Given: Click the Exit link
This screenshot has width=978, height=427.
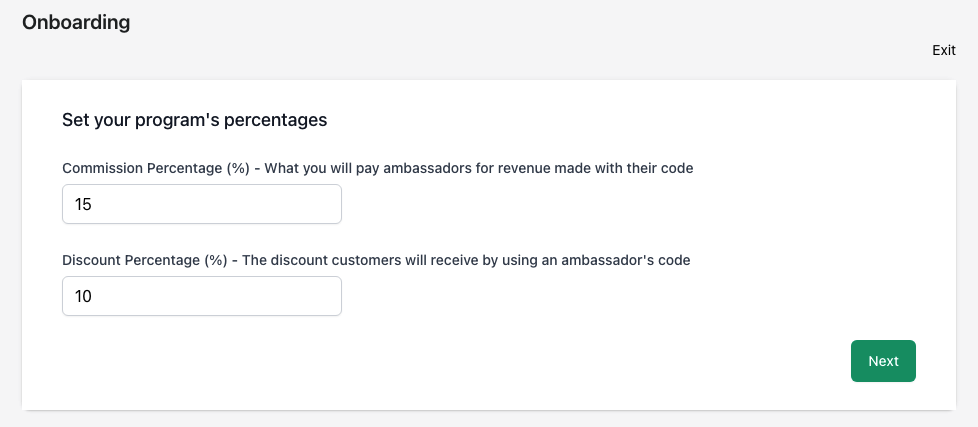Looking at the screenshot, I should 944,50.
